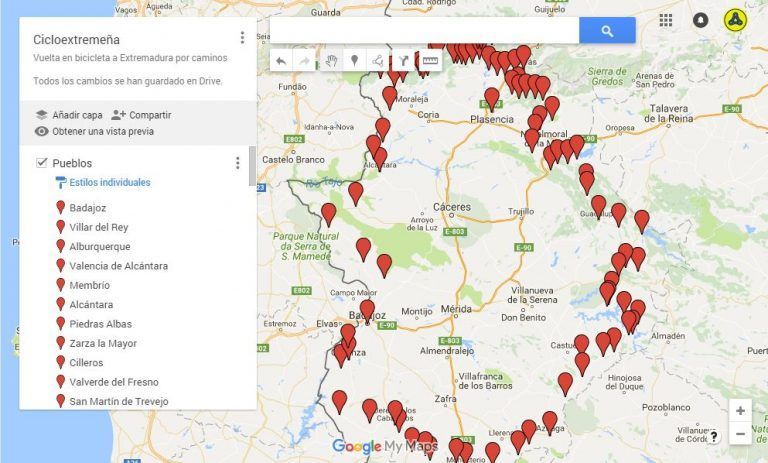768x463 pixels.
Task: Select the measure distances ruler tool
Action: pyautogui.click(x=430, y=61)
